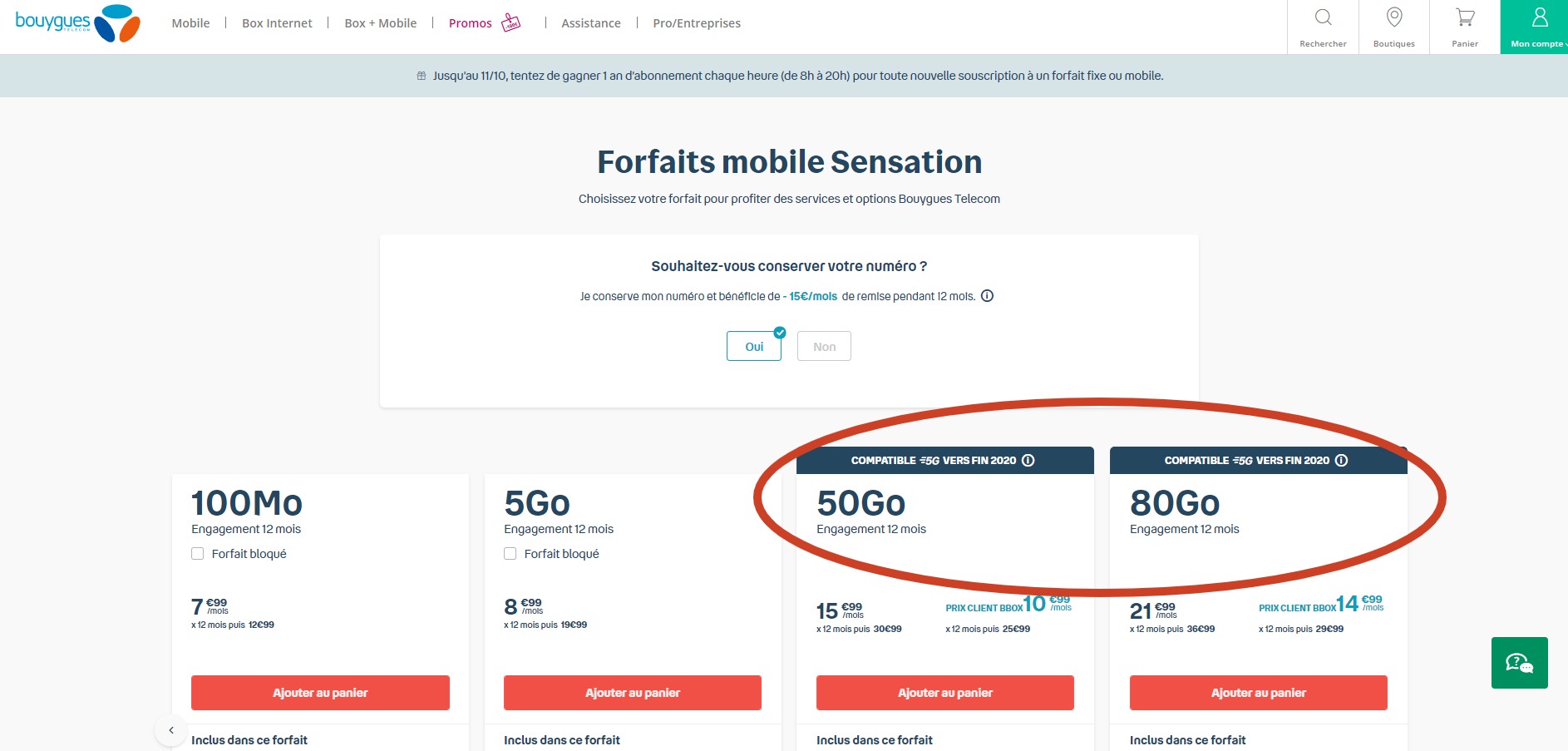Add the 100Mo plan to the cart
Screen dimensions: 1568x751
click(x=320, y=692)
